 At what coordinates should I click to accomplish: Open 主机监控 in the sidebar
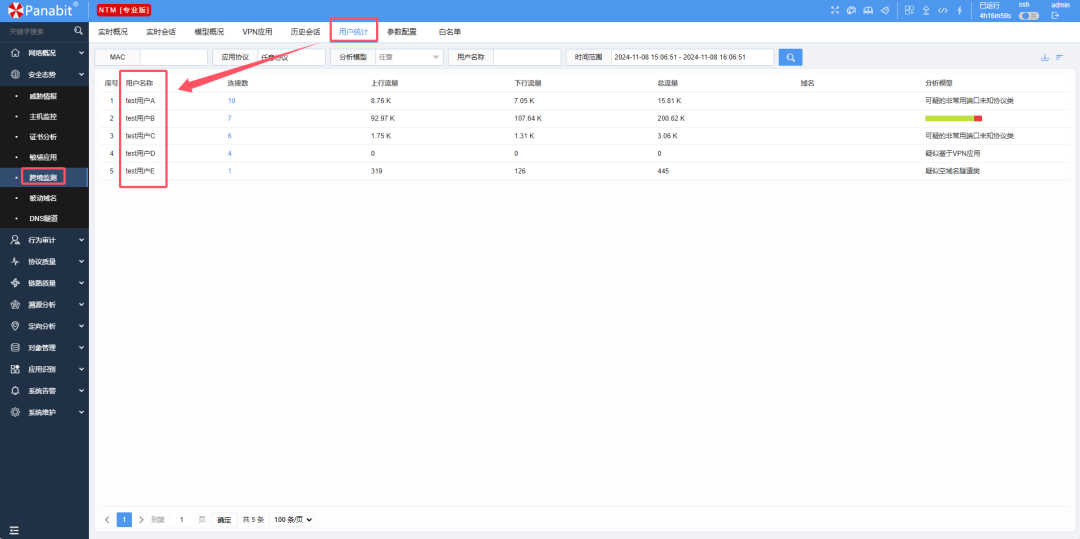[43, 117]
